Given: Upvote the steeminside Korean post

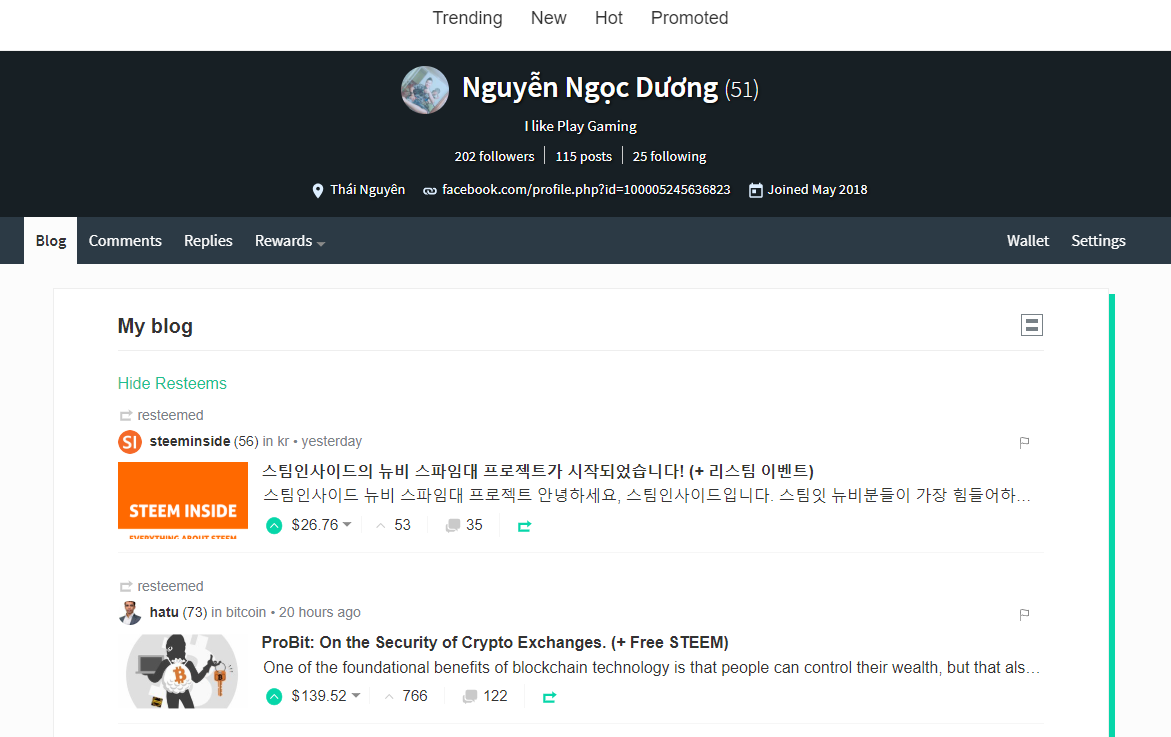Looking at the screenshot, I should [x=273, y=524].
